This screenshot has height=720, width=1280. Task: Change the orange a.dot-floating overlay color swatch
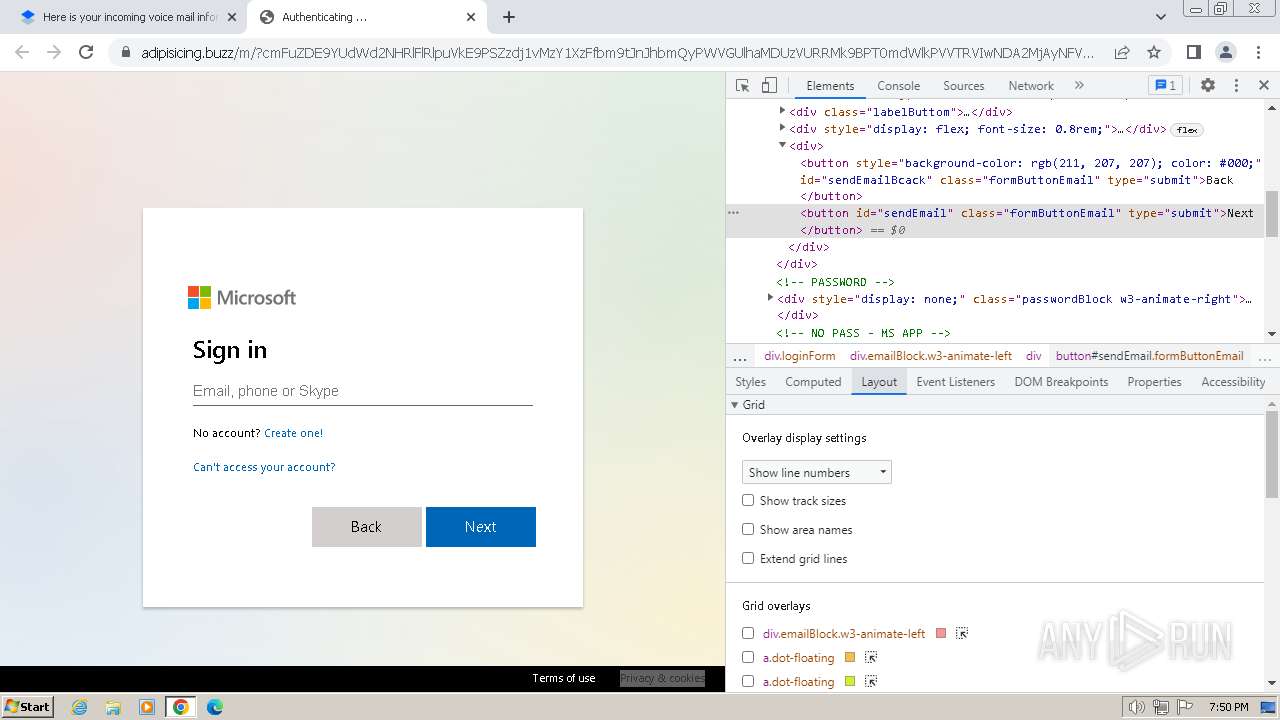tap(850, 657)
